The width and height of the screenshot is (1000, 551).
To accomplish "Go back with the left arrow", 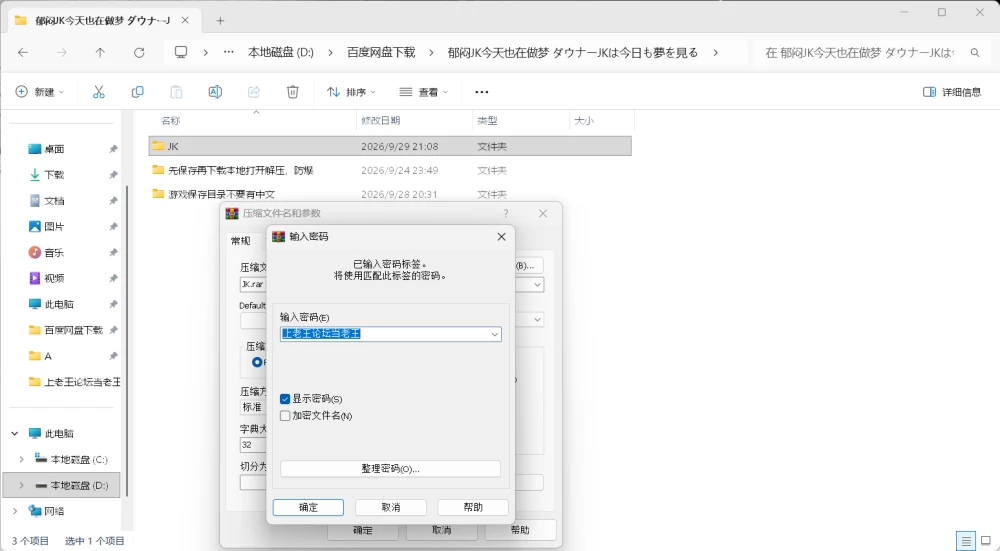I will tap(23, 52).
